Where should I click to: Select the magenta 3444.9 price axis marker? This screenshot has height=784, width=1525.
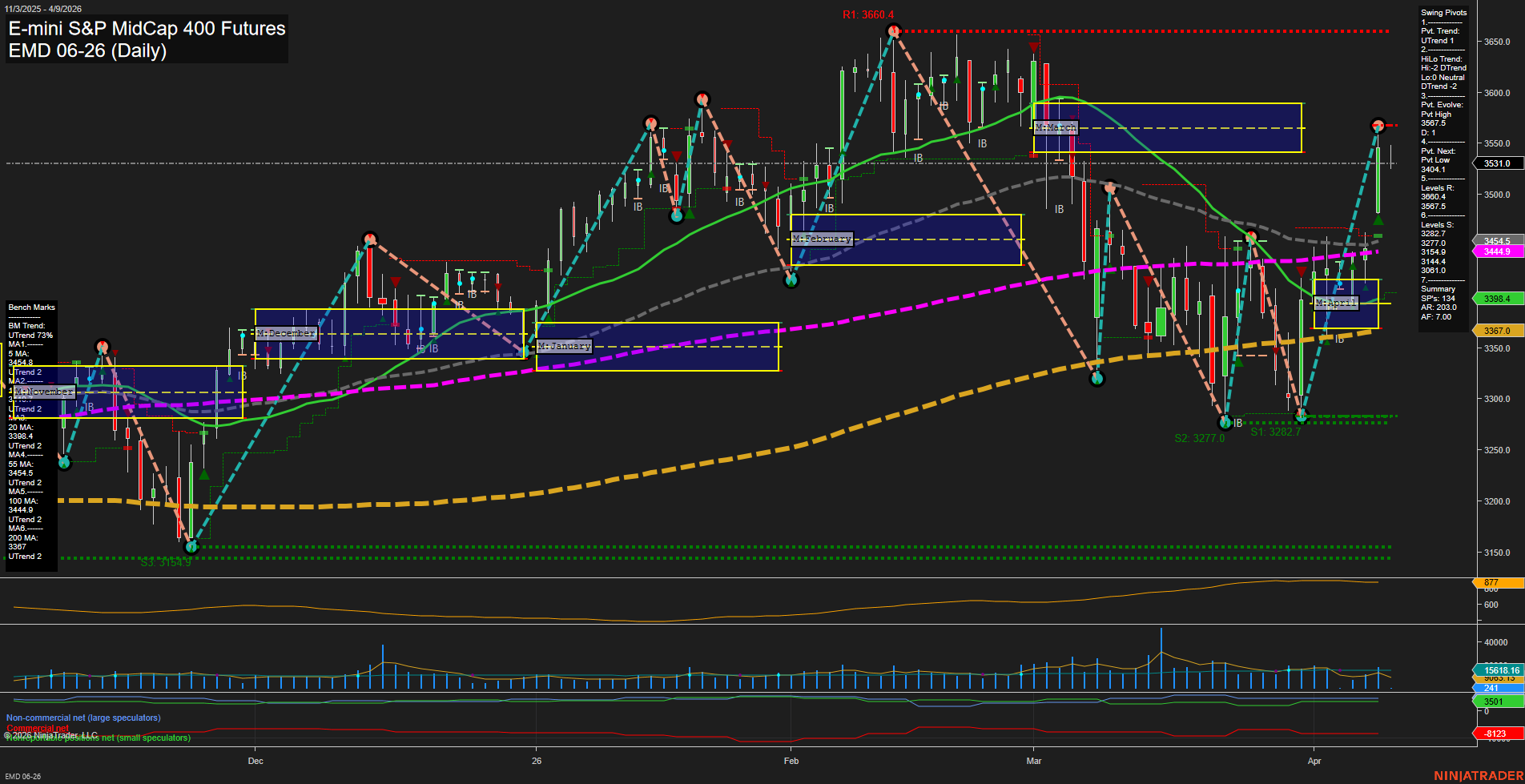click(1496, 251)
